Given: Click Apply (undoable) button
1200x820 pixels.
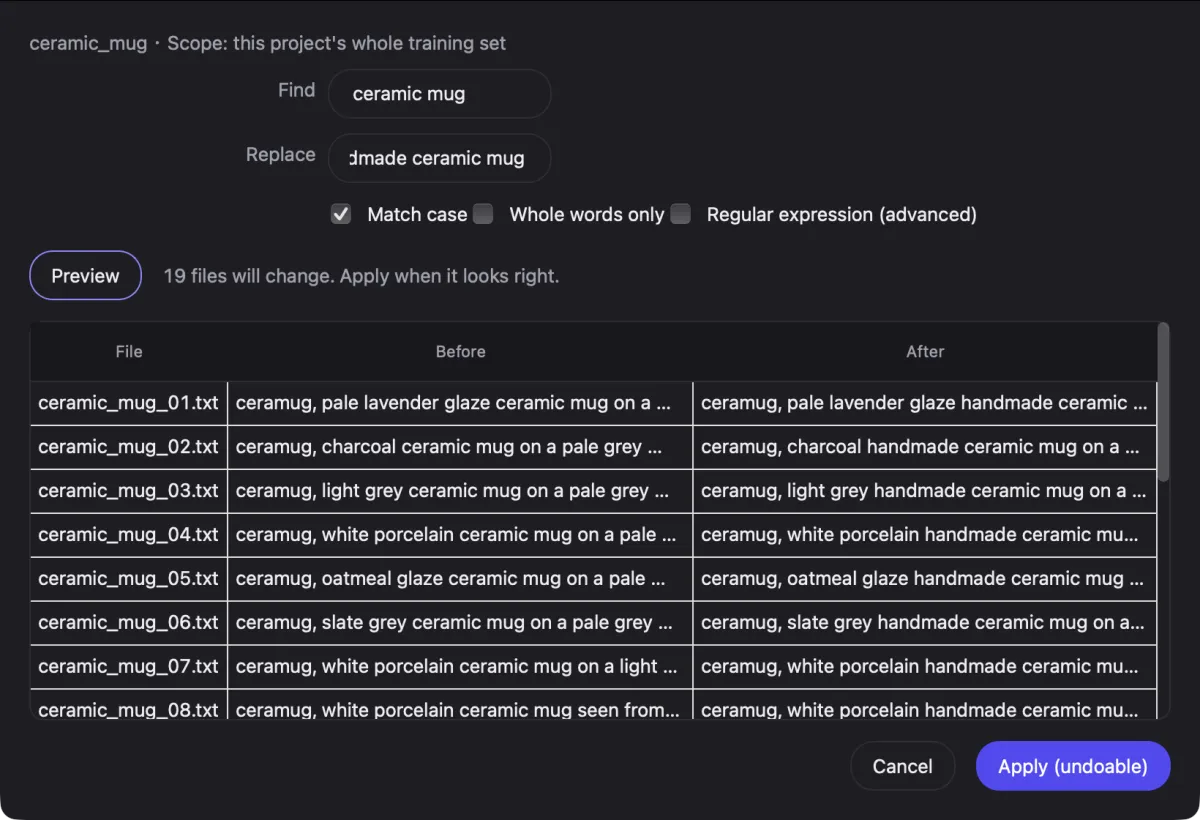Looking at the screenshot, I should click(x=1073, y=766).
